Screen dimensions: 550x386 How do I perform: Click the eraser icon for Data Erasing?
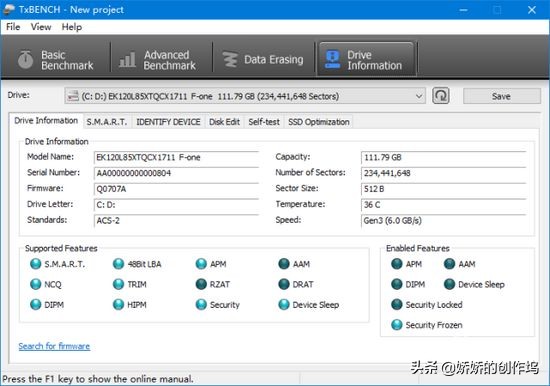[230, 60]
